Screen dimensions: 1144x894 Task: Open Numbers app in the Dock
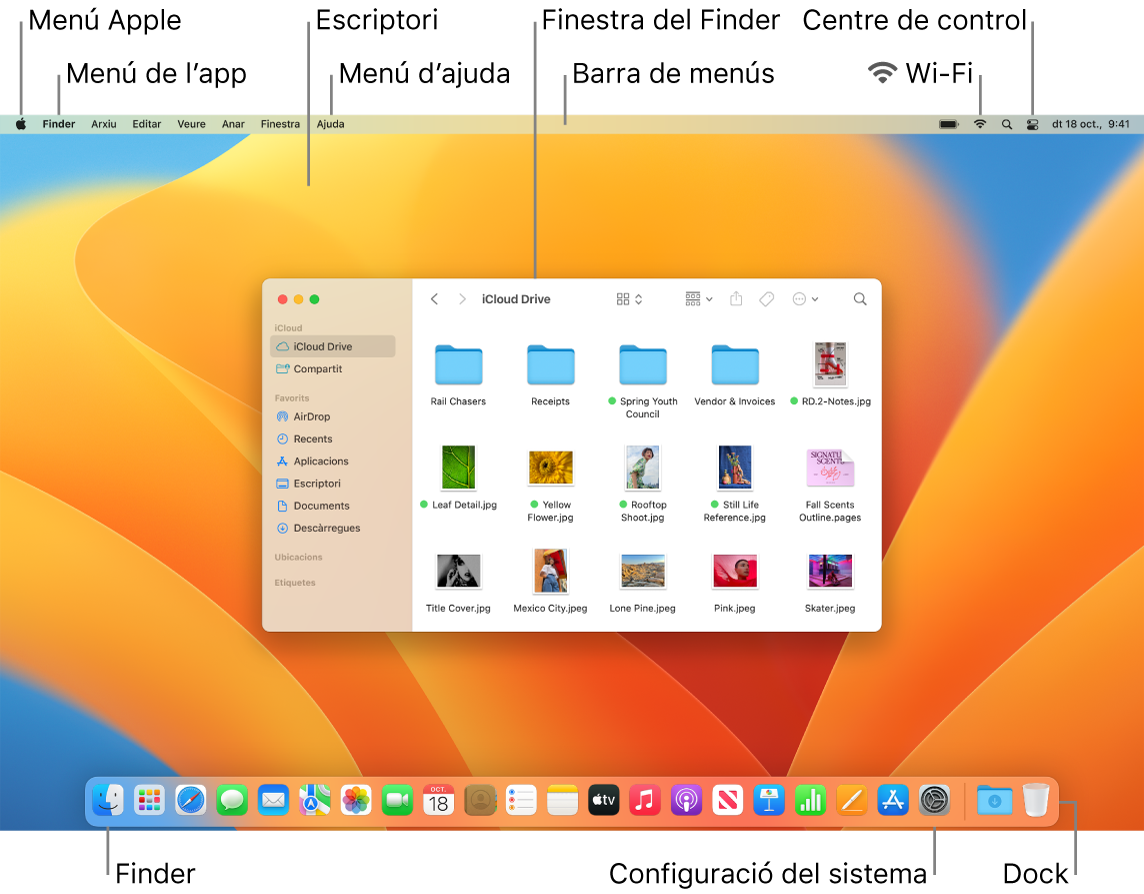point(811,801)
